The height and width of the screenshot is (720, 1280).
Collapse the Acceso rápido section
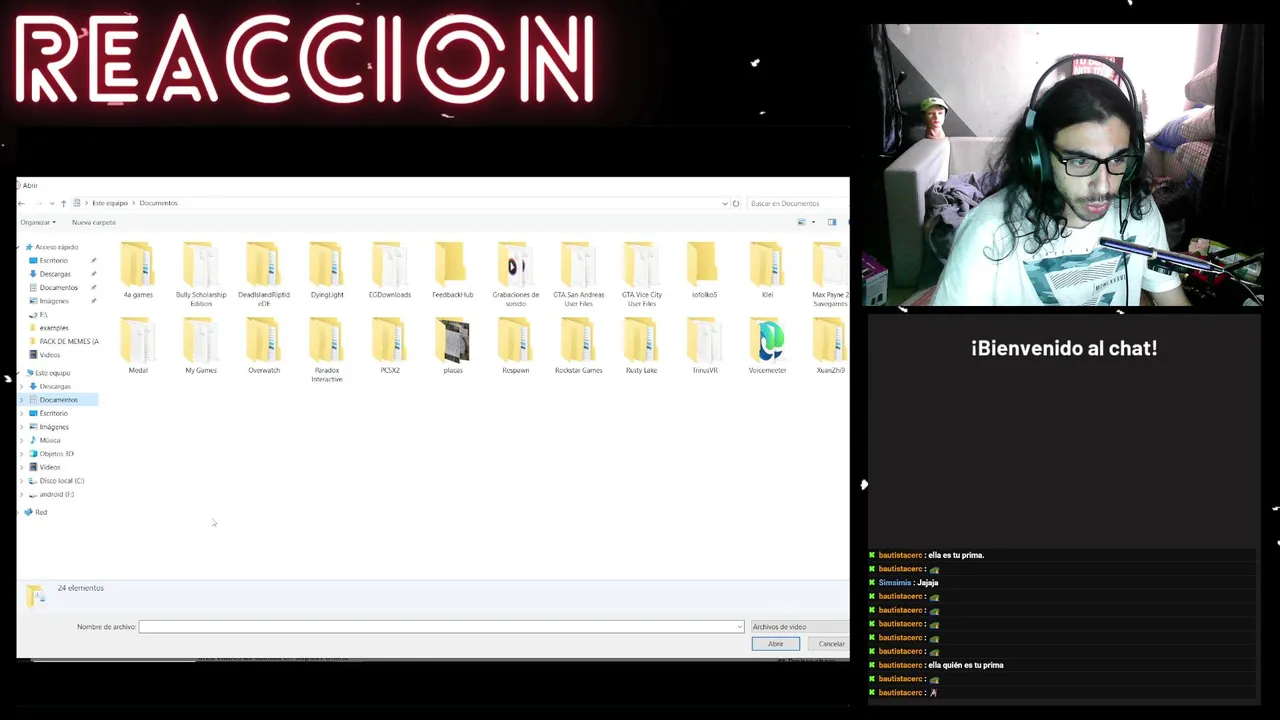click(20, 247)
